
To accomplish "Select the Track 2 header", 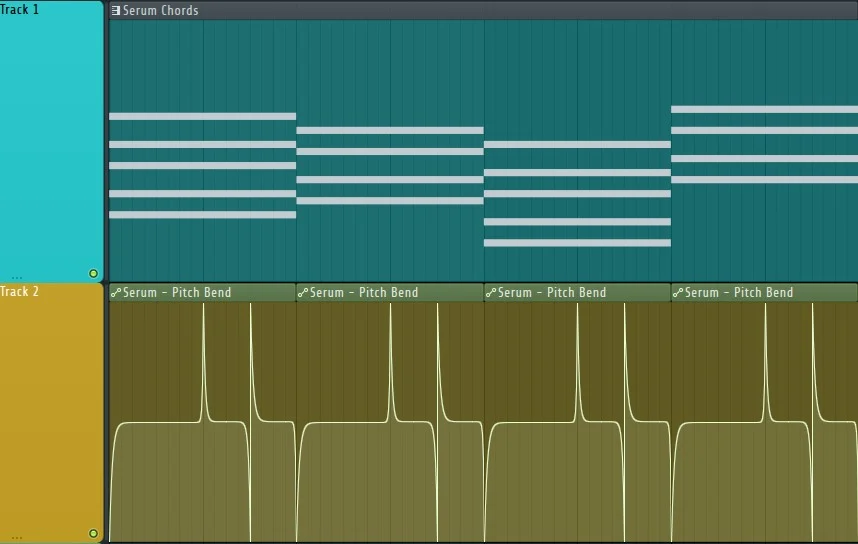I will tap(51, 413).
